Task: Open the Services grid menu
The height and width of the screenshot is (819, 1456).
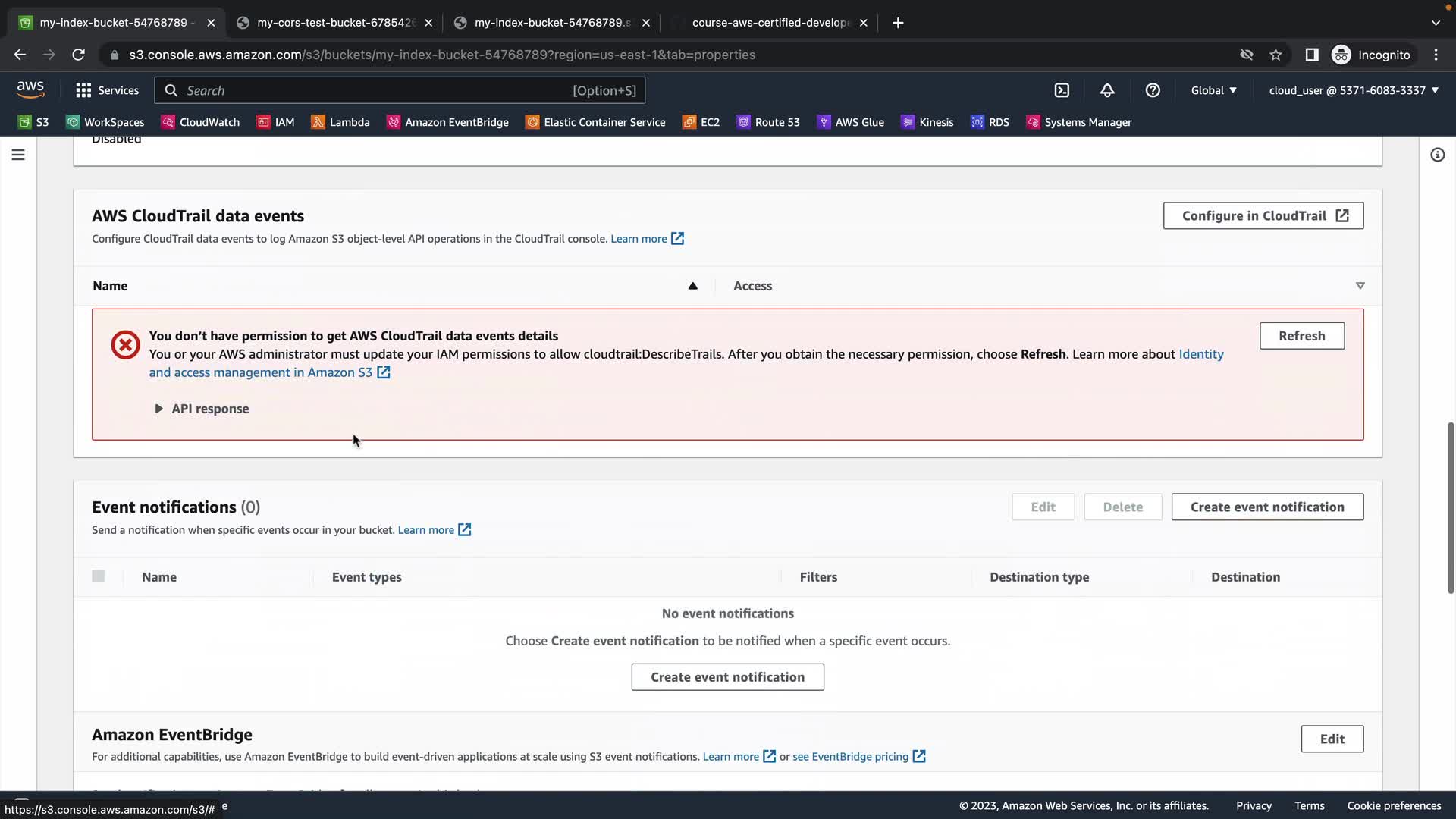Action: coord(107,90)
